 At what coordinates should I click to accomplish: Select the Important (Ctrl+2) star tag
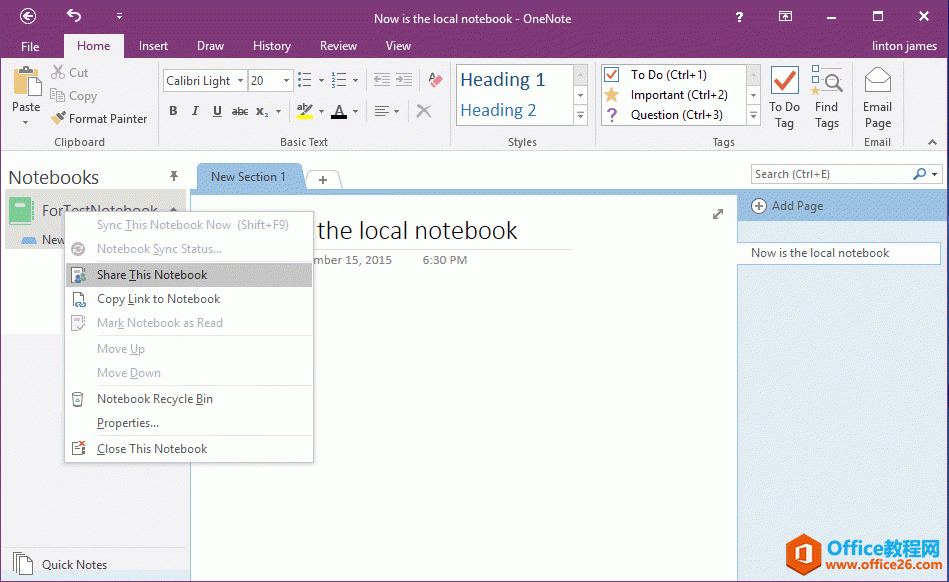[612, 95]
